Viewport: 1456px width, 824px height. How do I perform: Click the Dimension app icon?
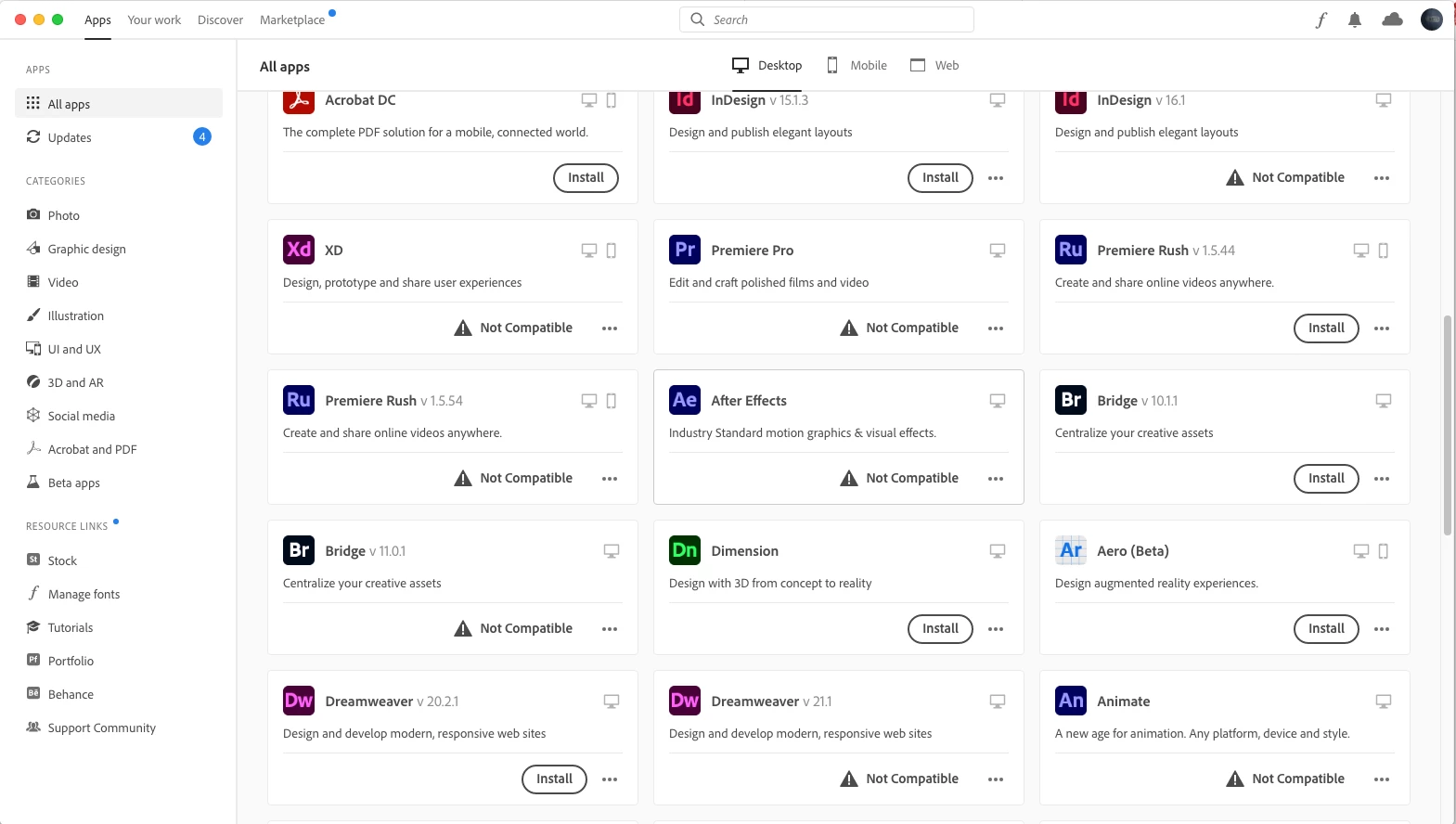click(685, 550)
